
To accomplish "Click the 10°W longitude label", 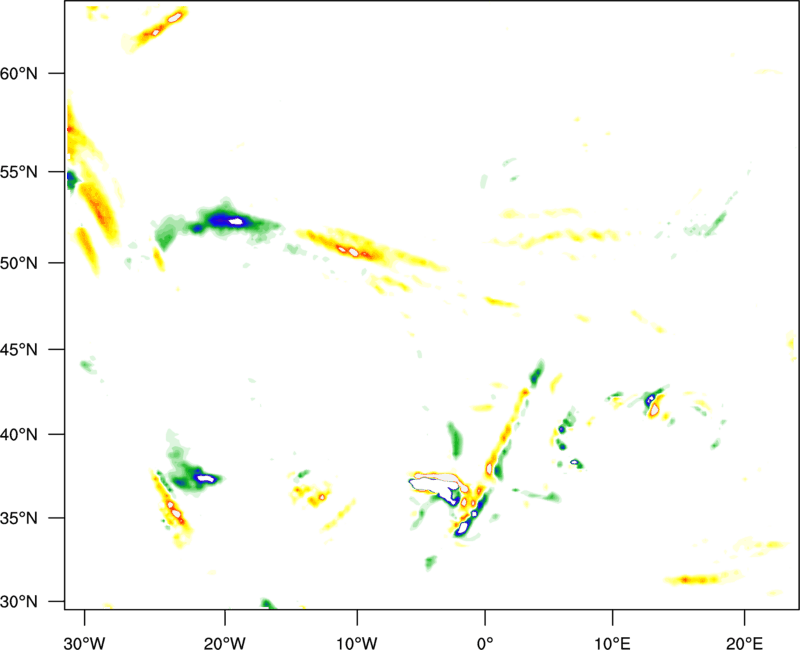I will click(357, 643).
